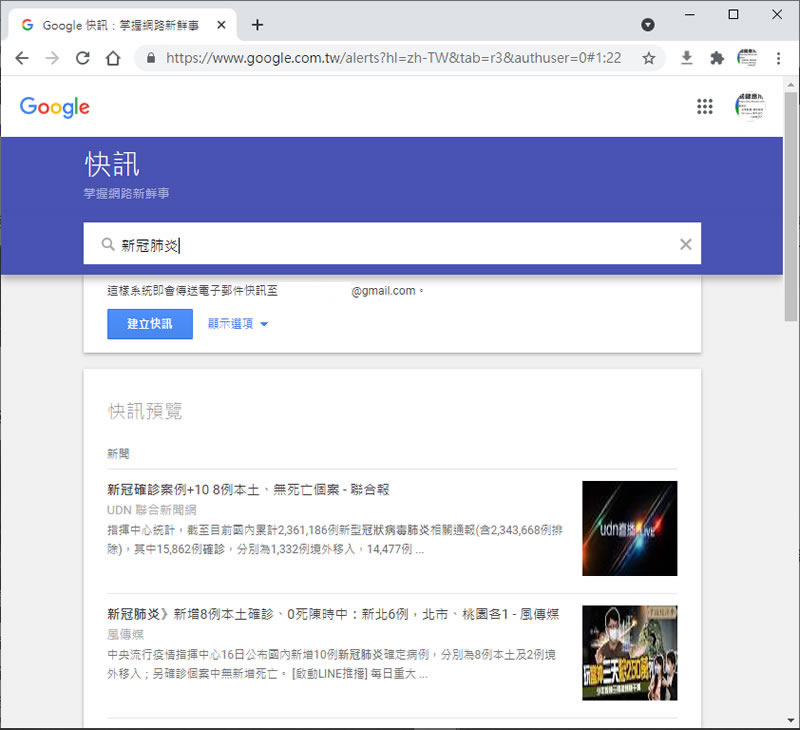Image resolution: width=800 pixels, height=730 pixels.
Task: Open the 風傳媒 新冠肺炎 article link
Action: tap(332, 614)
